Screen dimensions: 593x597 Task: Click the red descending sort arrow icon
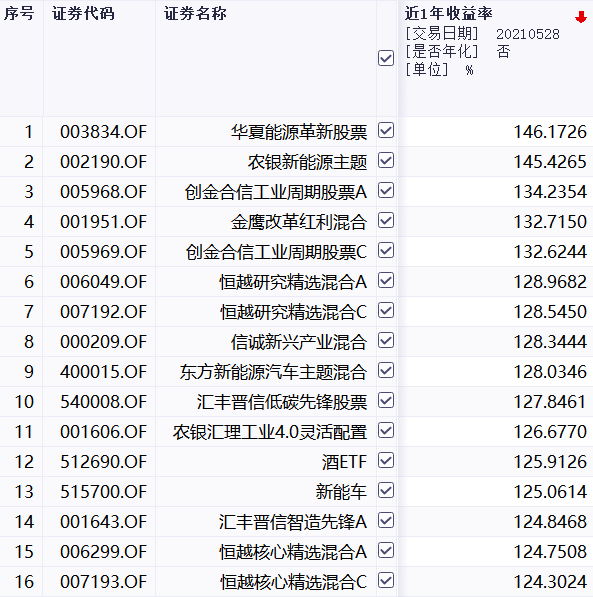(x=580, y=17)
